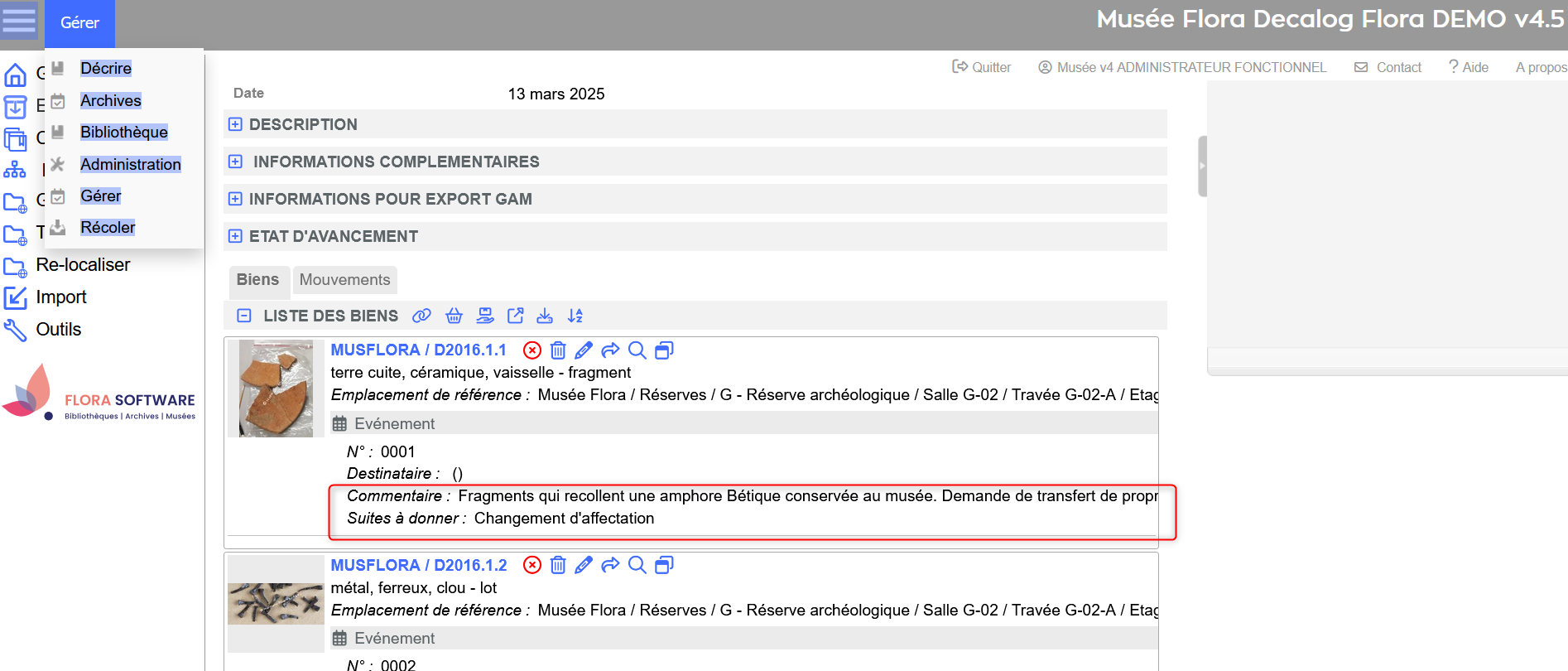This screenshot has width=1568, height=671.
Task: Click magnifier icon for D2016.1.1
Action: 637,350
